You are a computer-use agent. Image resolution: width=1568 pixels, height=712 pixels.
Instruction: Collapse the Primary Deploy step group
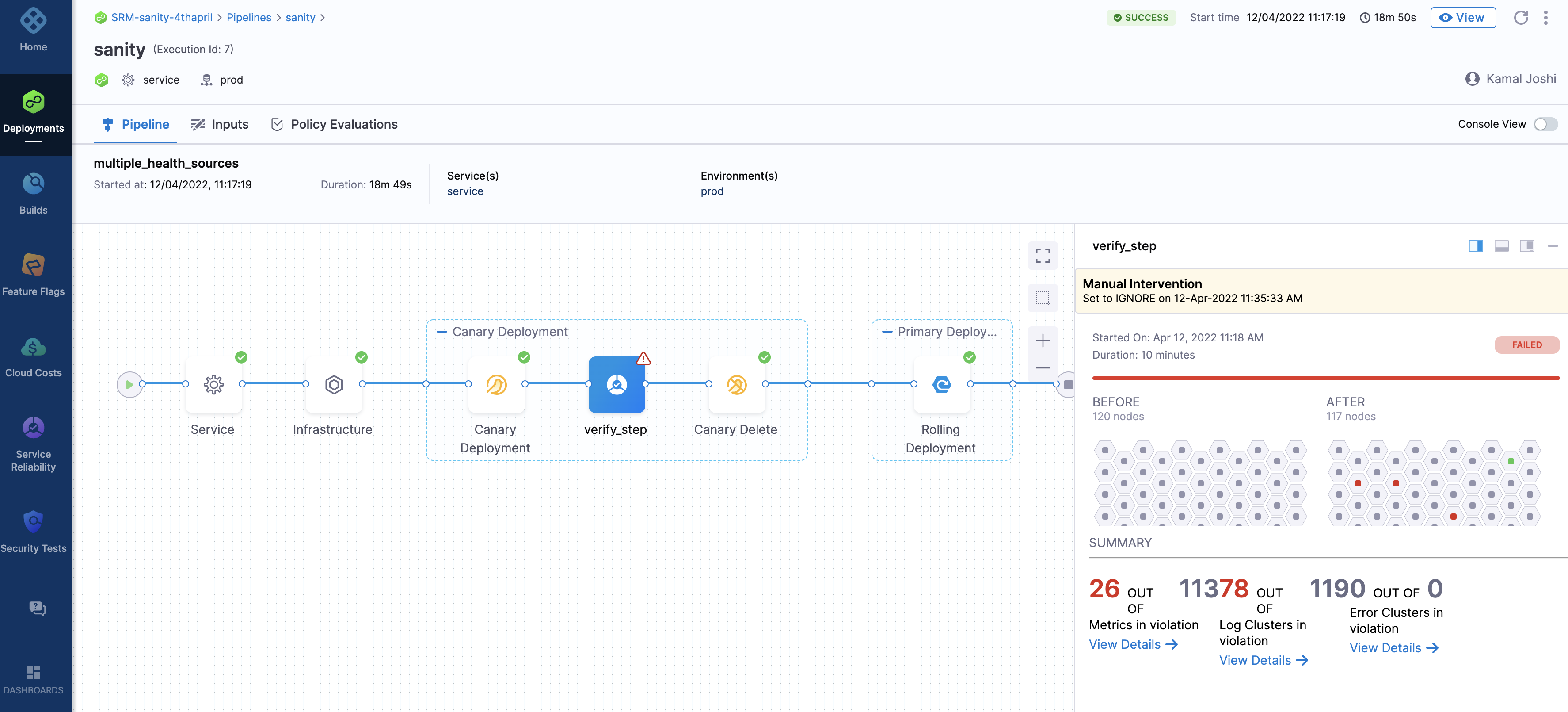(887, 332)
